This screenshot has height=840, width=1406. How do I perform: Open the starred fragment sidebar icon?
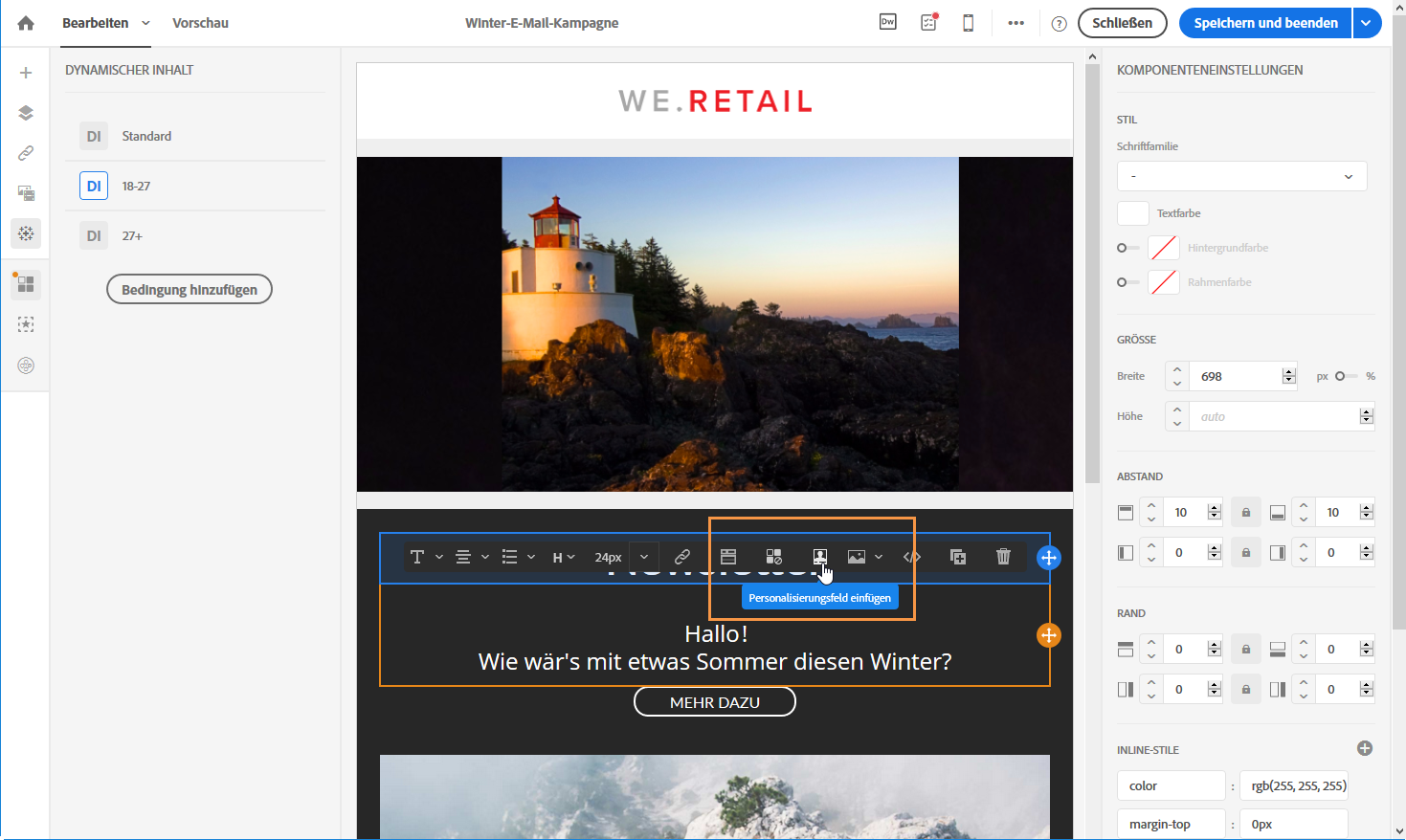click(26, 324)
